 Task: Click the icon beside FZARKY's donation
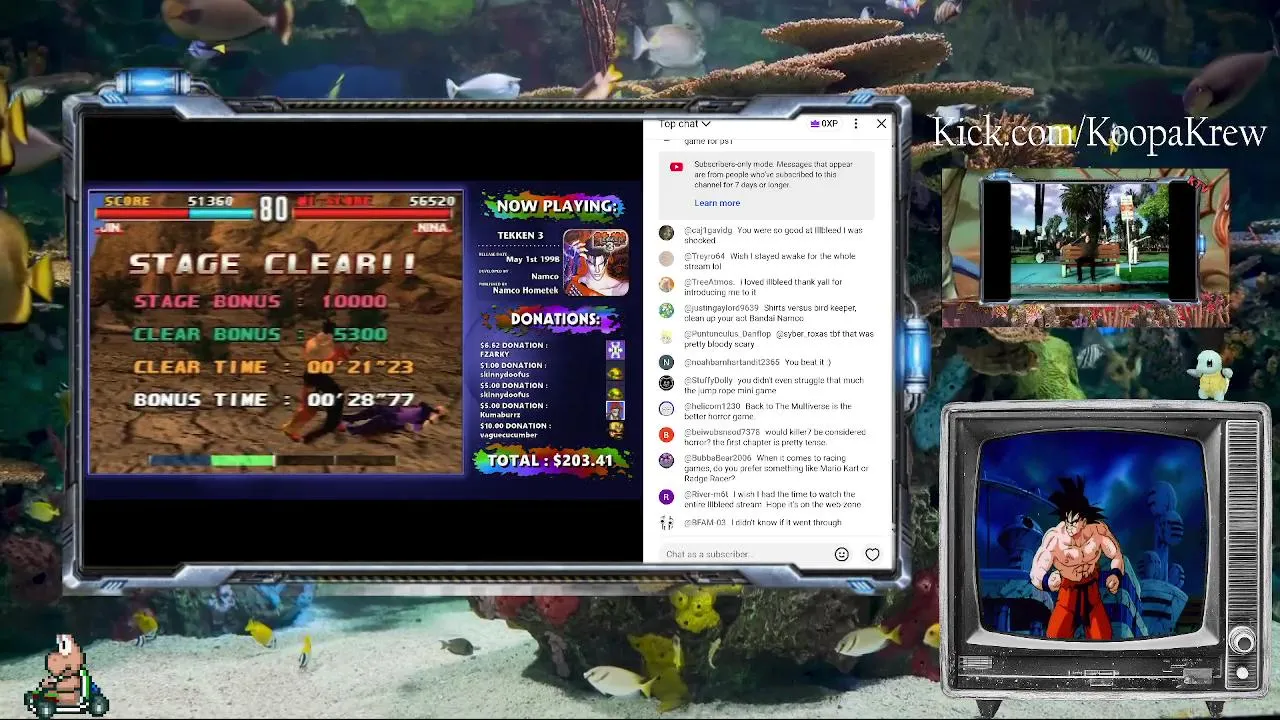click(x=615, y=349)
